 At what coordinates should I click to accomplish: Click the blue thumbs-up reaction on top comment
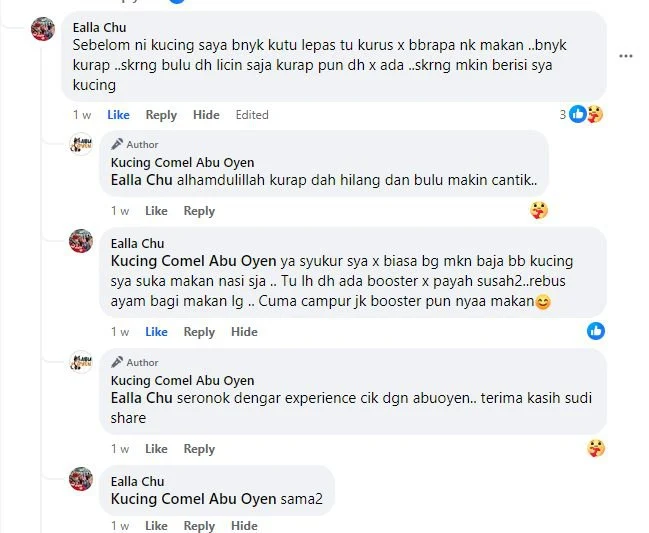(x=578, y=114)
